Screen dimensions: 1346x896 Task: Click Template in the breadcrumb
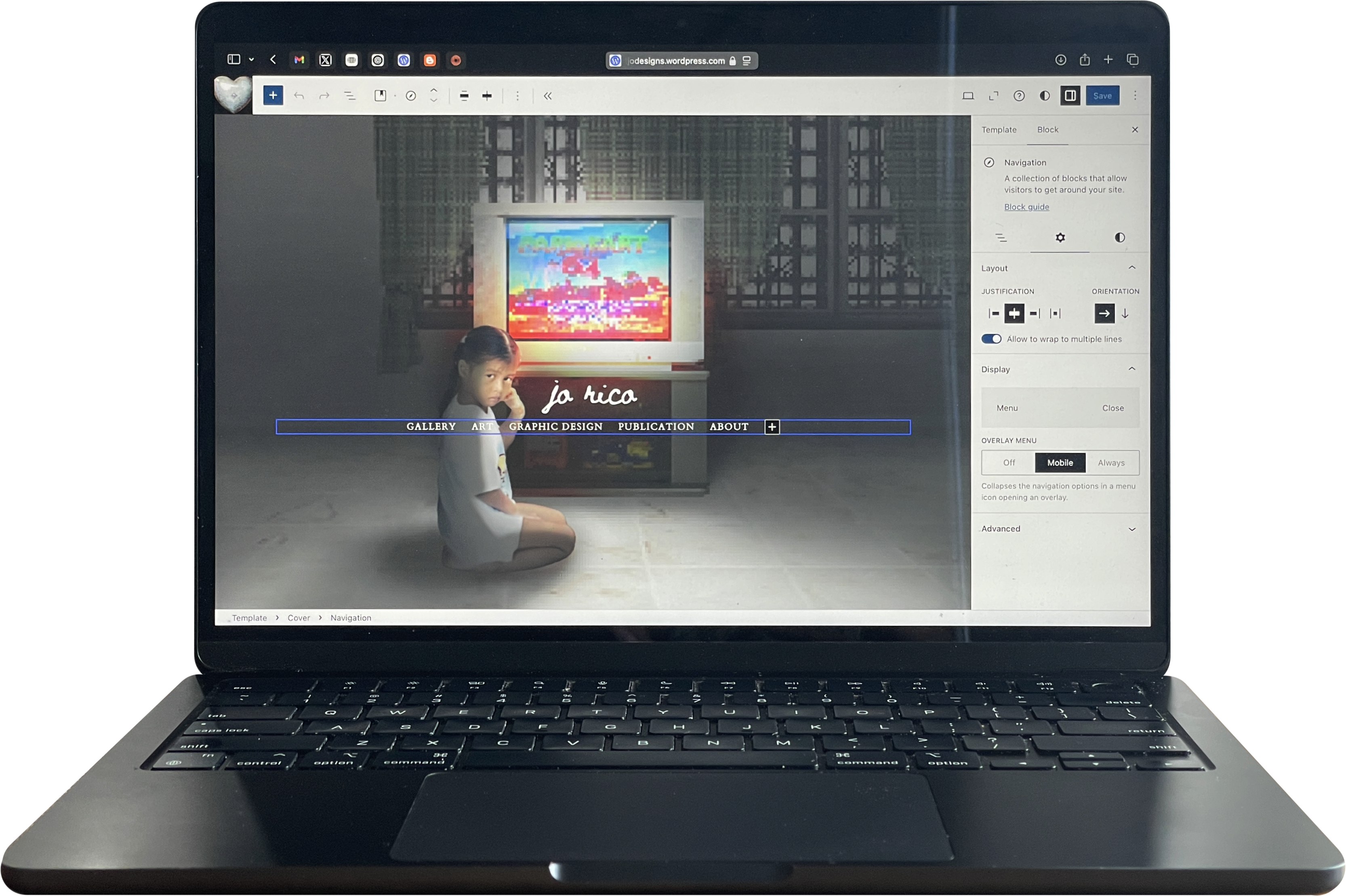(250, 618)
